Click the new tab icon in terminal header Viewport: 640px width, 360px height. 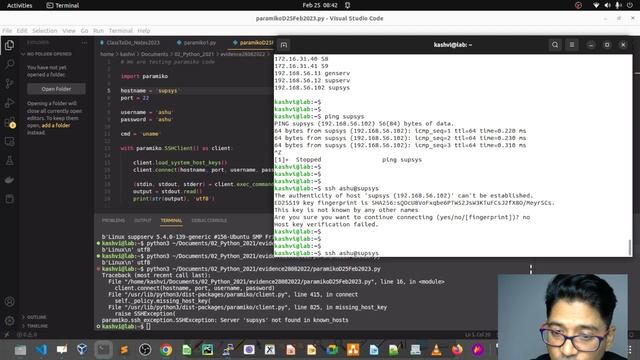(x=284, y=45)
